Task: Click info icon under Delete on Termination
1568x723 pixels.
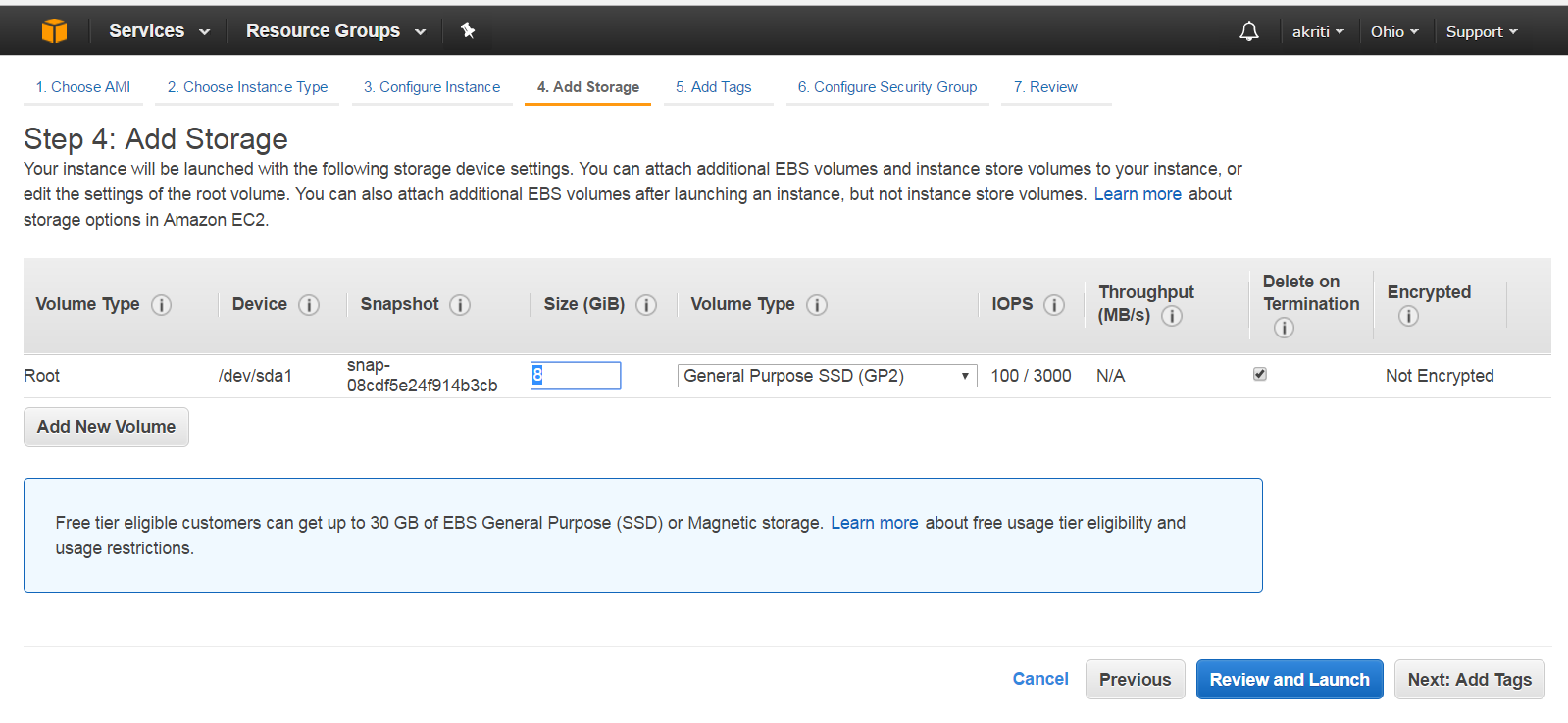Action: tap(1284, 328)
